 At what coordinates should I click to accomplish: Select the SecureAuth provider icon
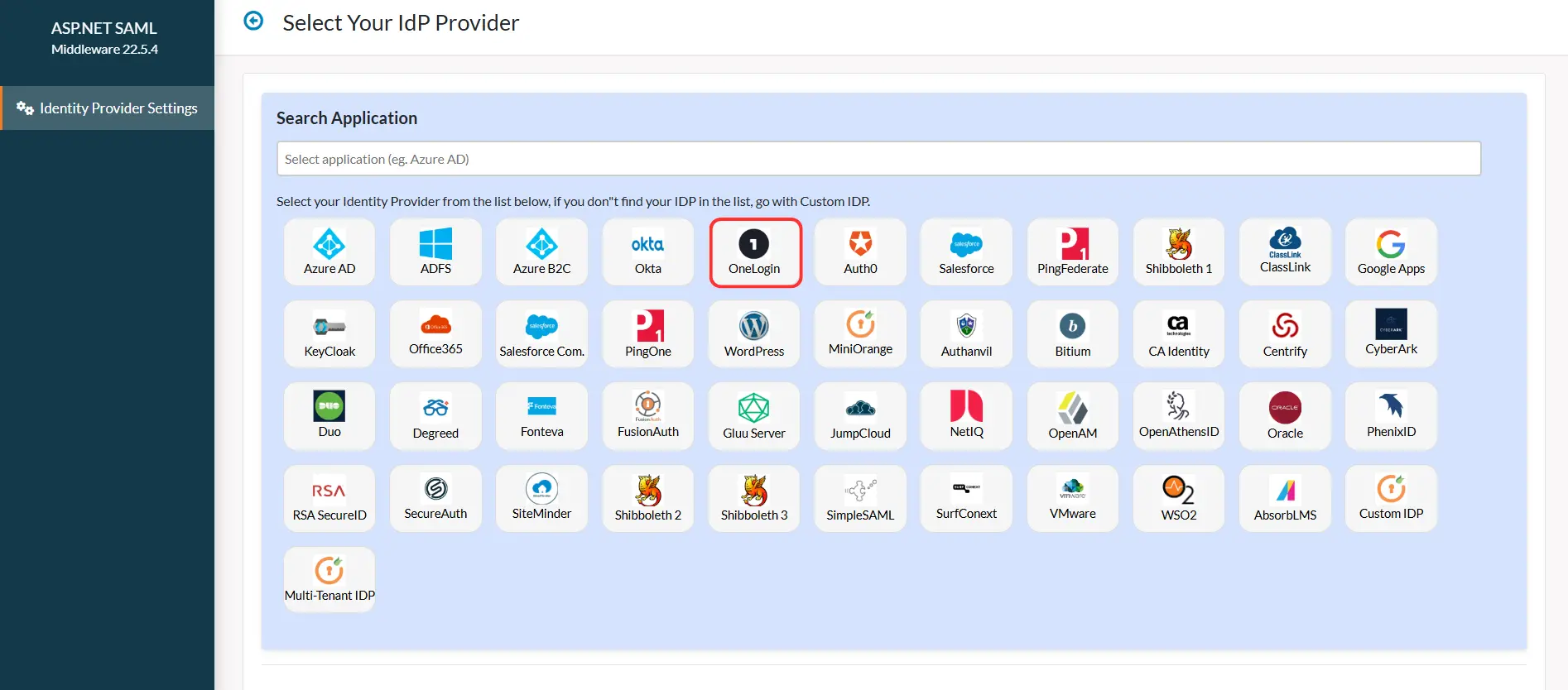point(435,498)
